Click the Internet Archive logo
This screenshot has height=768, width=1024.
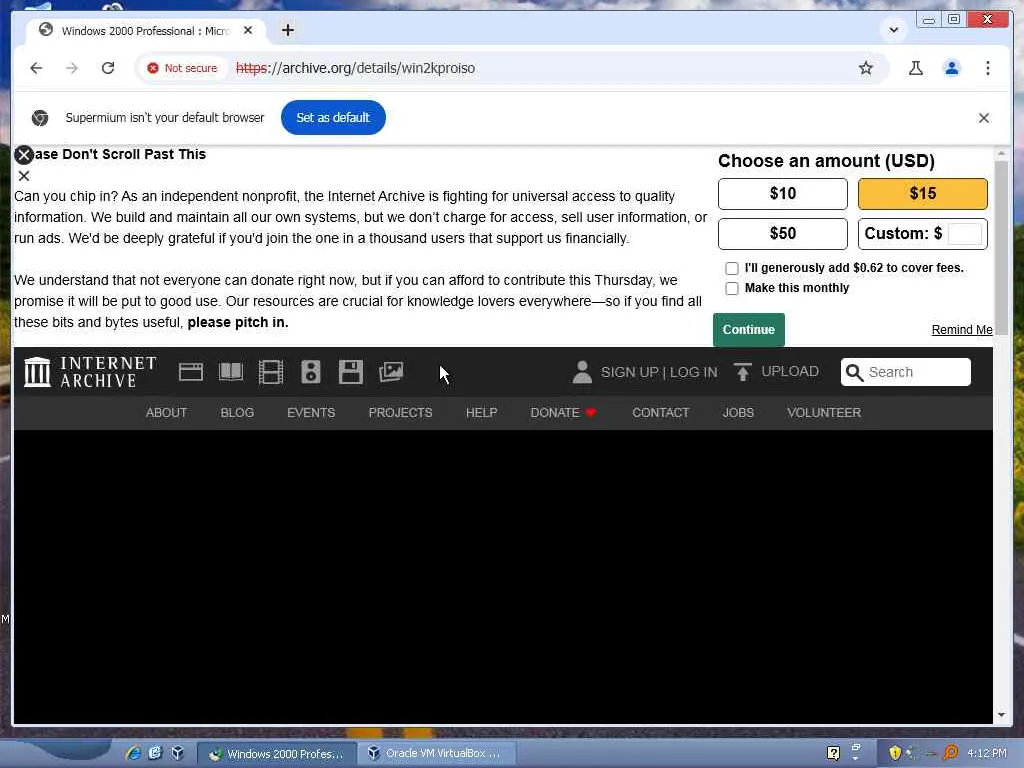coord(90,372)
